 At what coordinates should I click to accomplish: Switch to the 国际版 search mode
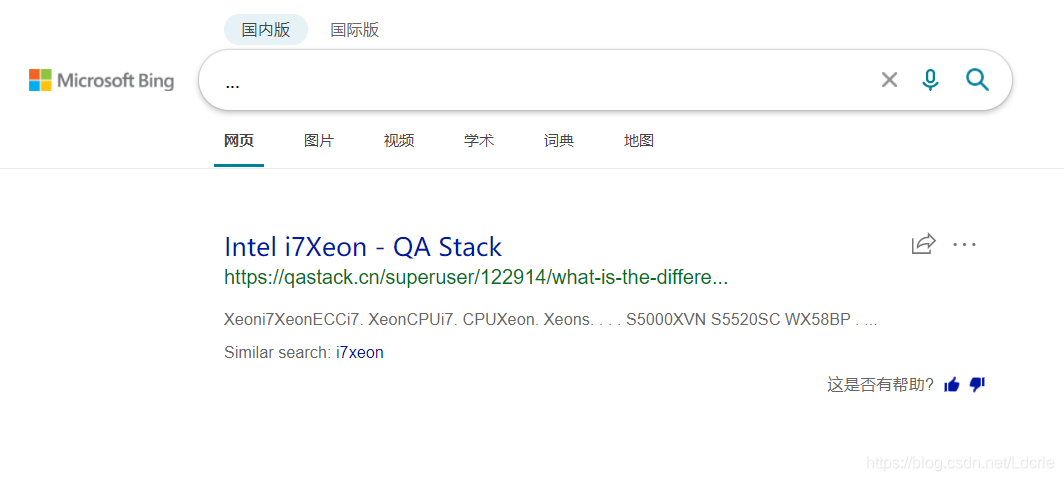(354, 30)
